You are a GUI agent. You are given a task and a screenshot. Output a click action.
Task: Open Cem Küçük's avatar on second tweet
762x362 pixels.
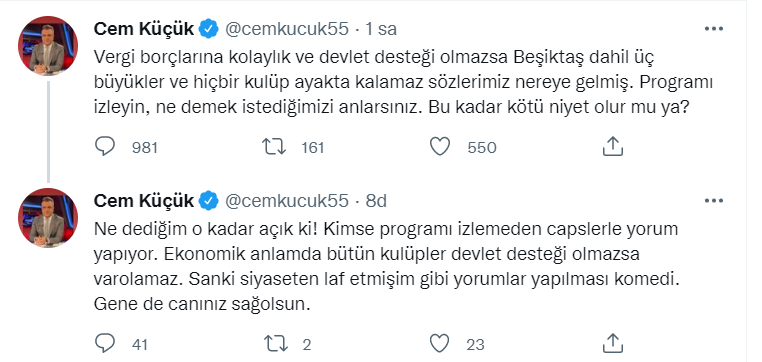pos(48,217)
